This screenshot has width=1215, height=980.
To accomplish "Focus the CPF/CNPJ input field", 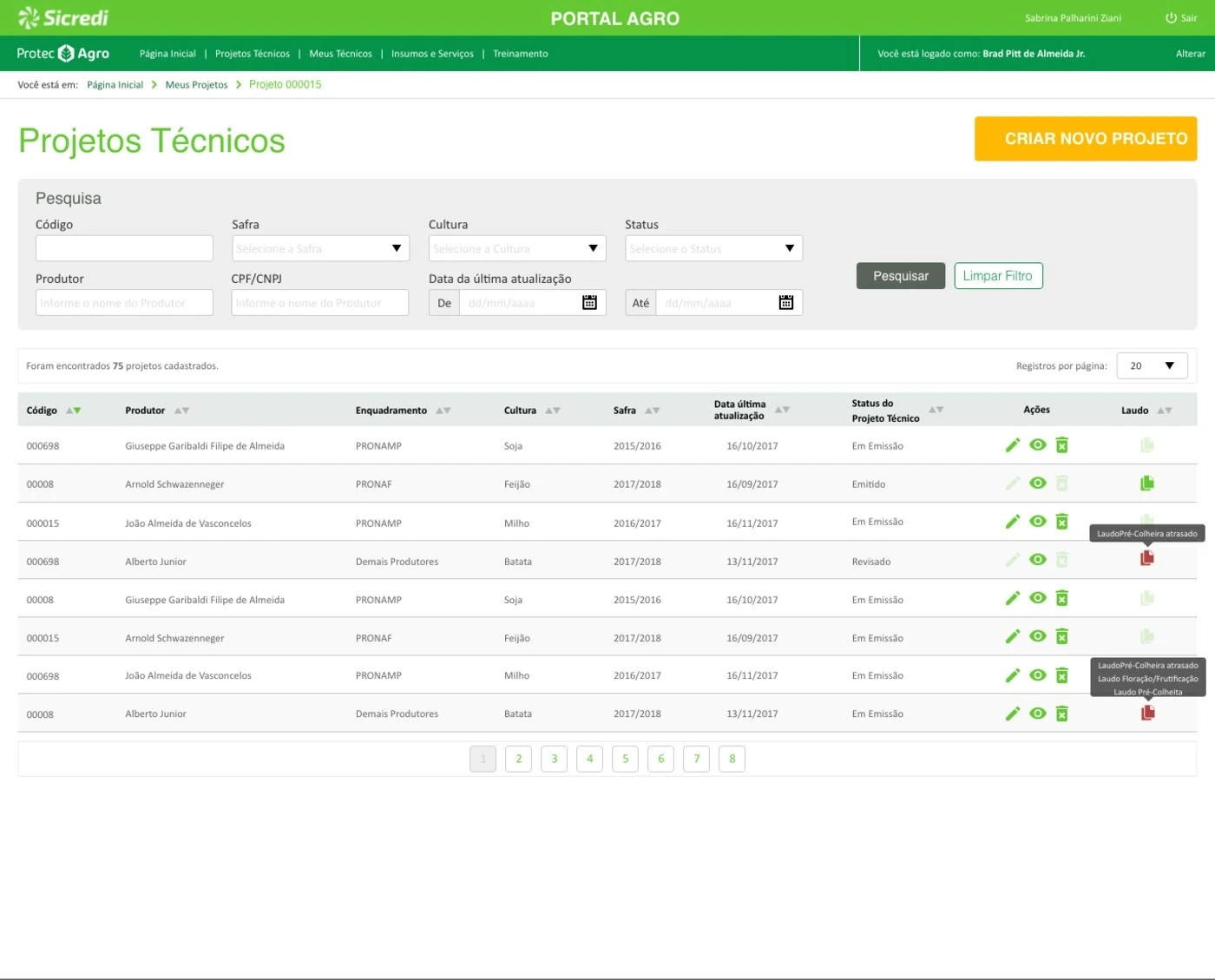I will (x=320, y=302).
